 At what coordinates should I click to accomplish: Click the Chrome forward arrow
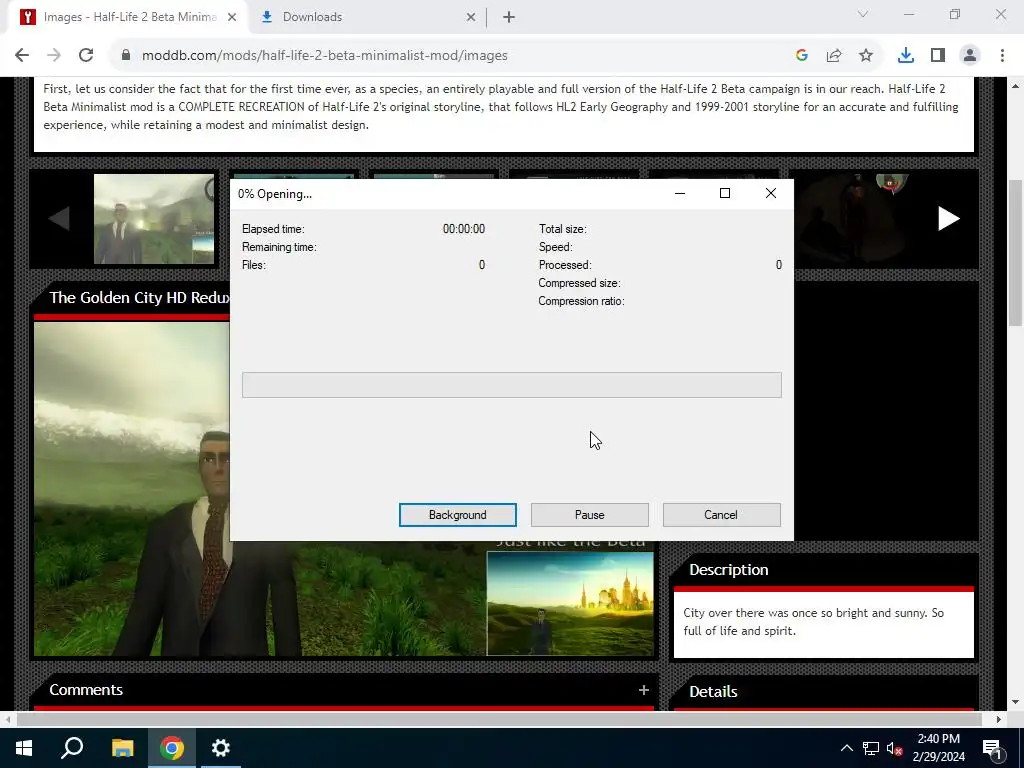tap(54, 56)
